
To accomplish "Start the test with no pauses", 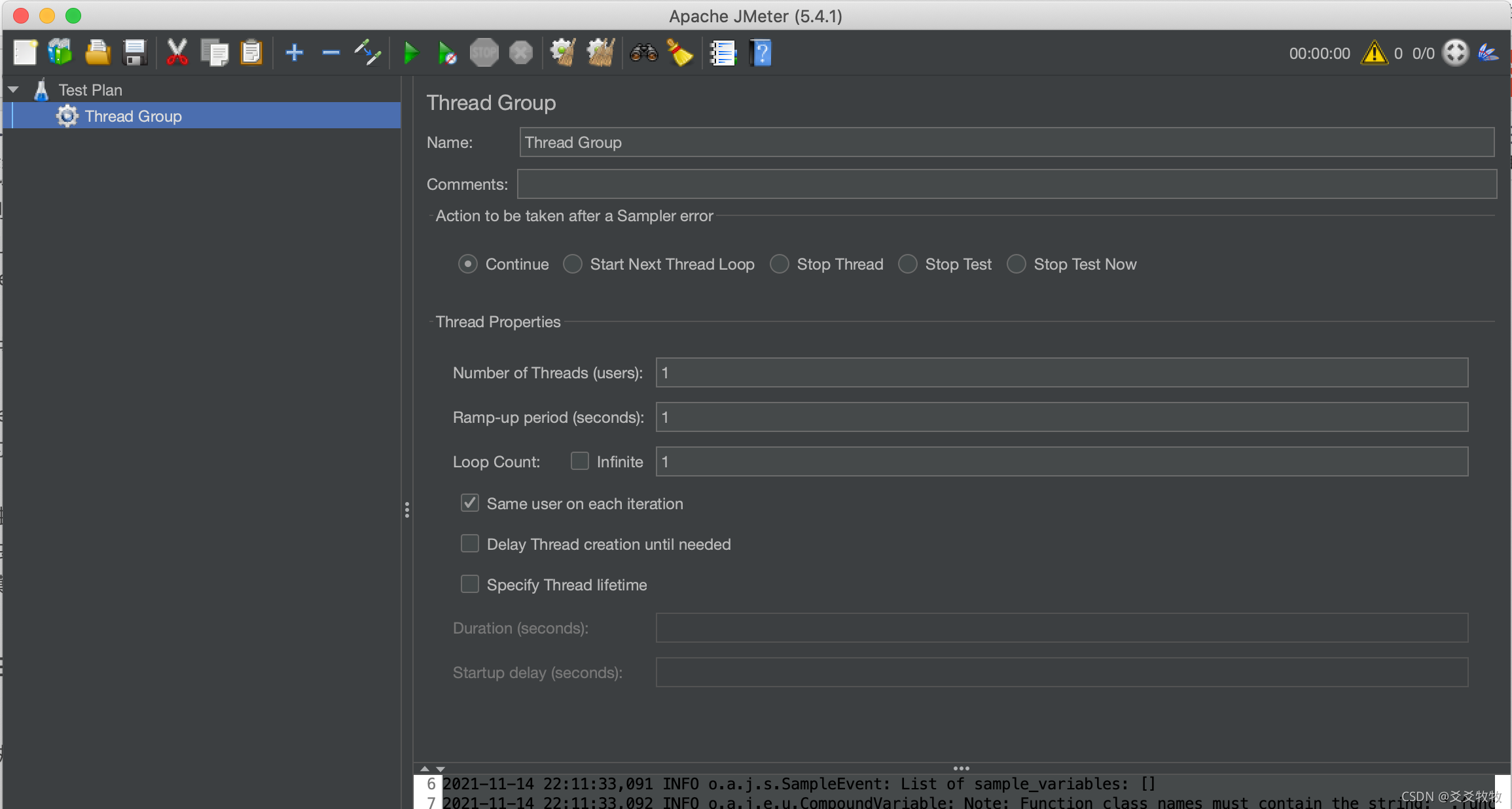I will (447, 53).
